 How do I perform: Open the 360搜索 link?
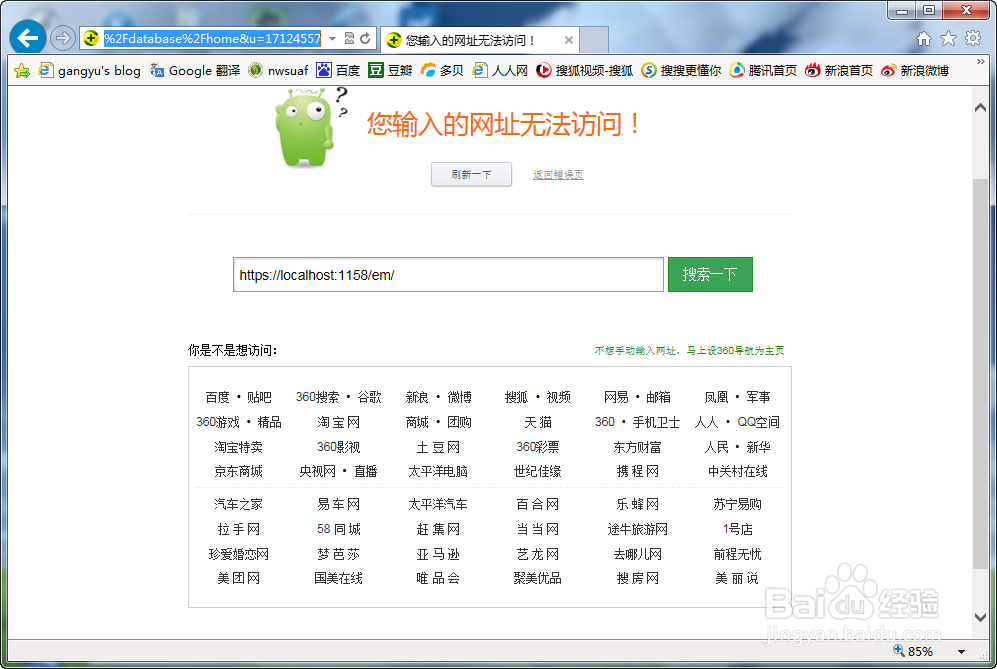tap(317, 397)
